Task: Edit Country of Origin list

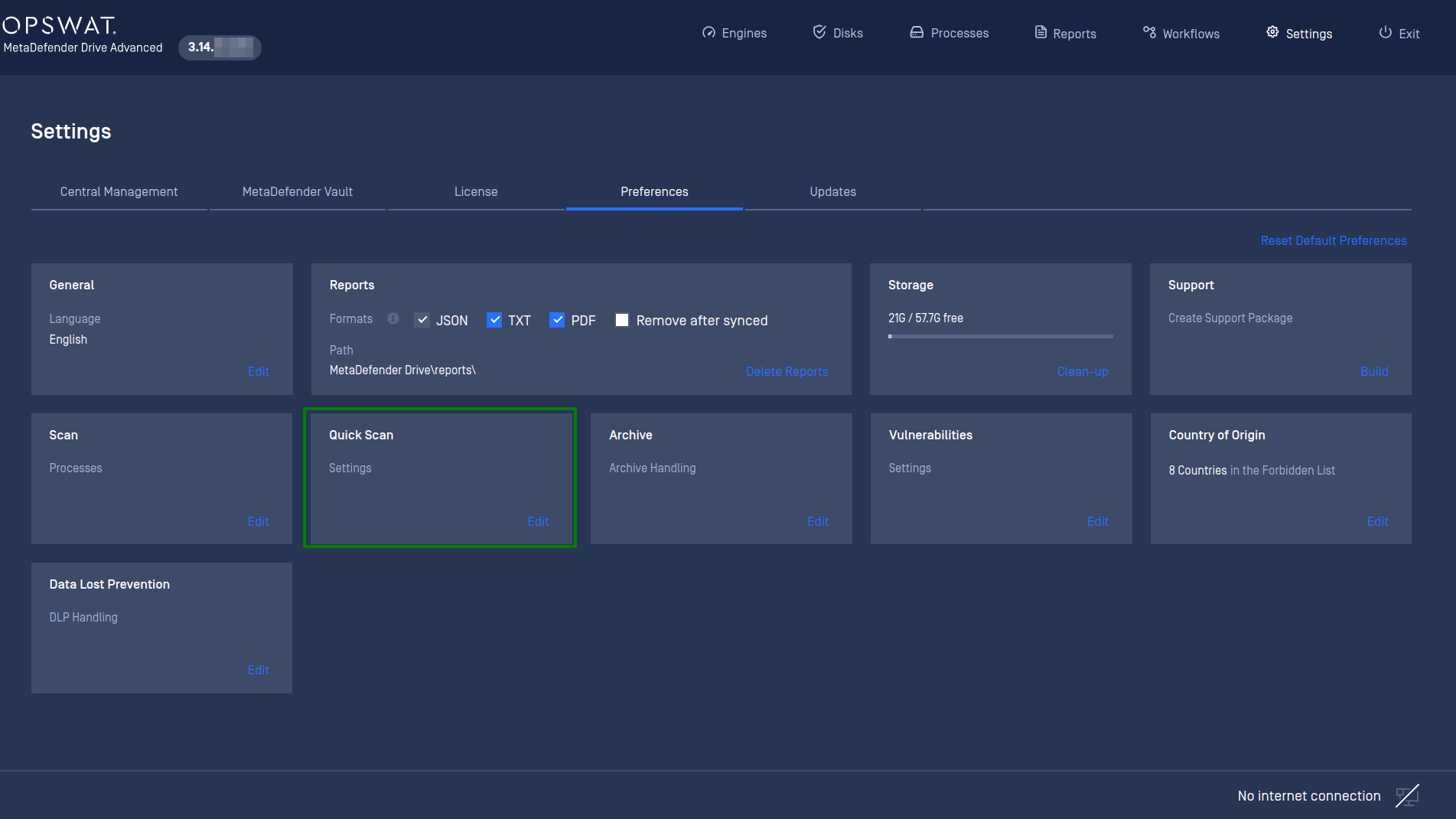Action: pyautogui.click(x=1377, y=521)
